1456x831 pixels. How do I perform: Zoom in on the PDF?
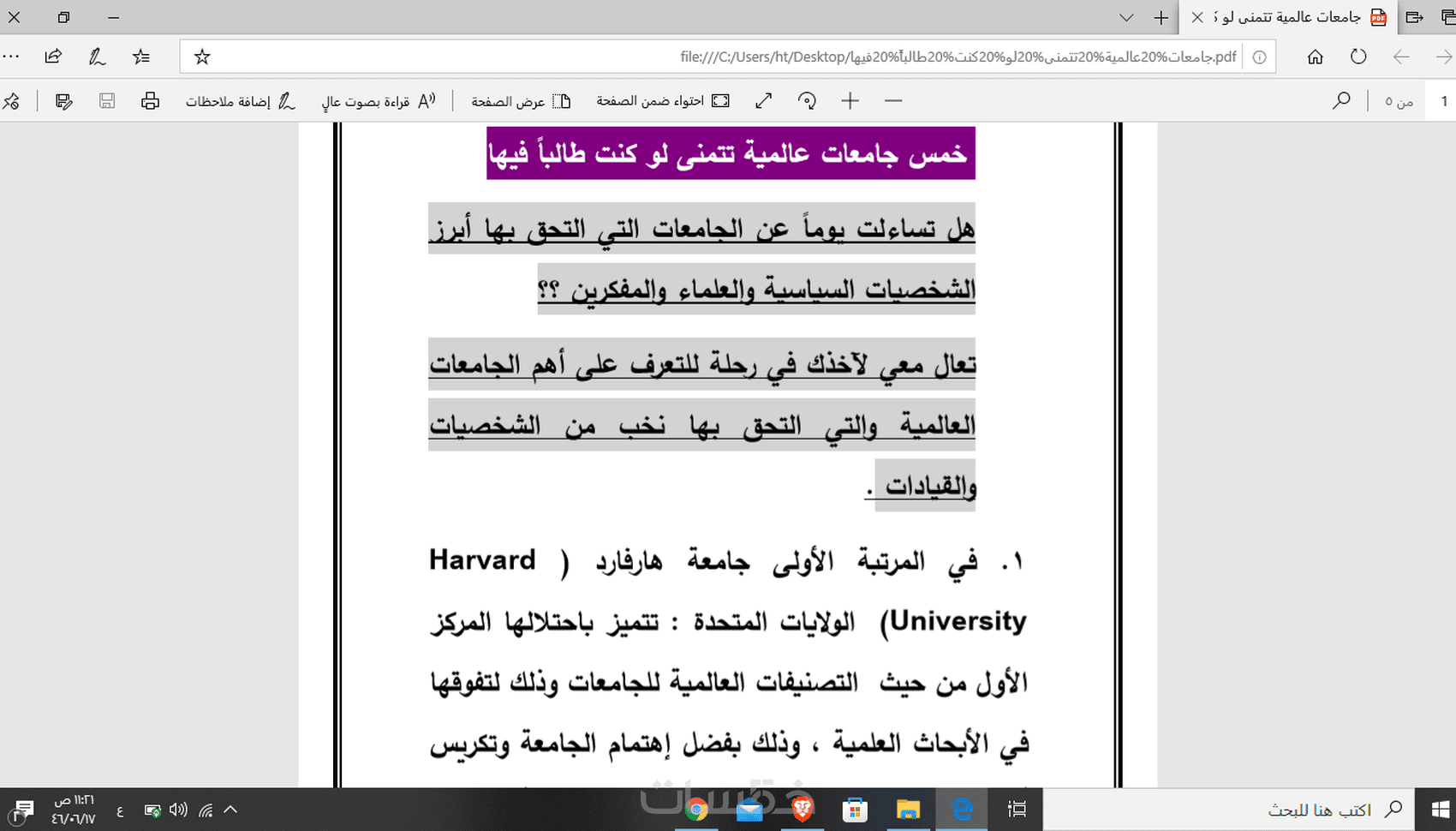pos(850,101)
